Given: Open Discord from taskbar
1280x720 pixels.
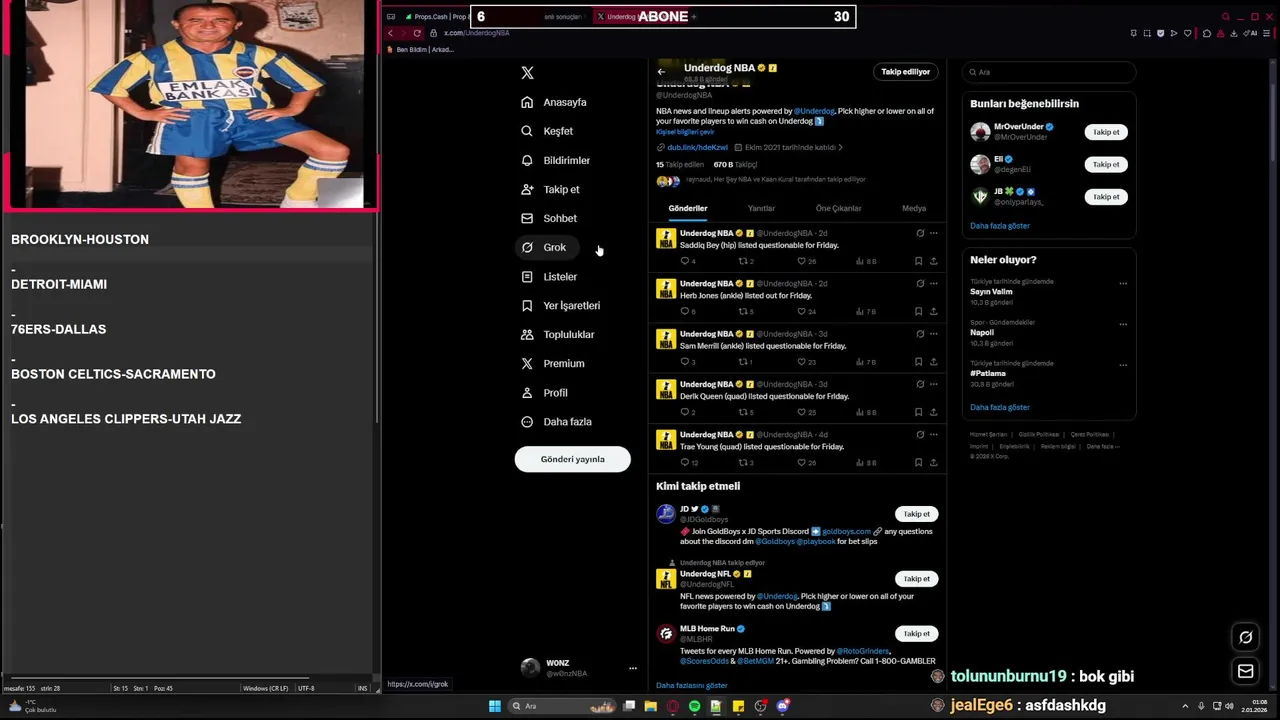Looking at the screenshot, I should tap(783, 706).
